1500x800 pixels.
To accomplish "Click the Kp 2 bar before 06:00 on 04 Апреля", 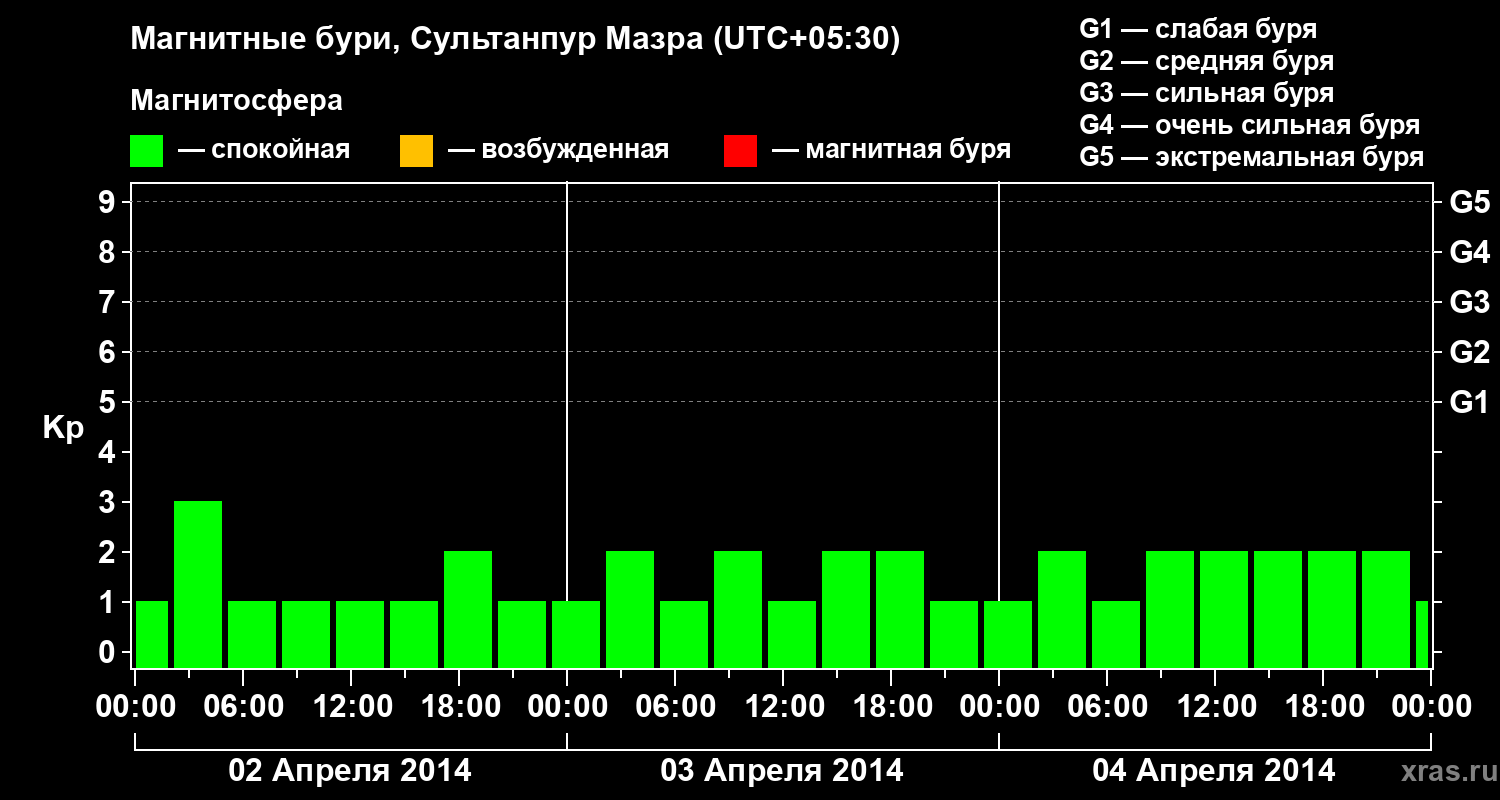I will [x=1062, y=609].
